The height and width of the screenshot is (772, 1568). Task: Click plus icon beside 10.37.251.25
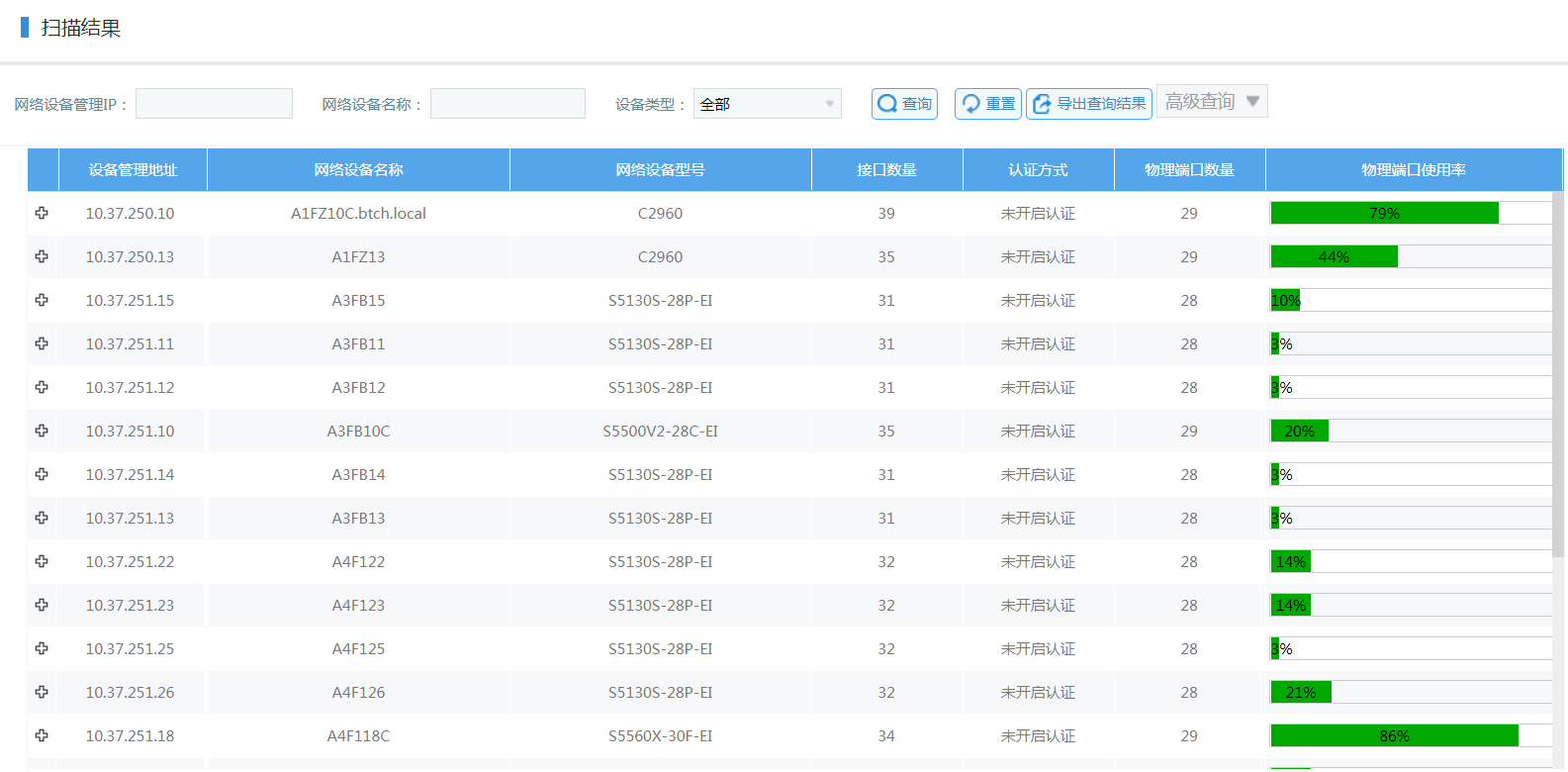pos(42,648)
